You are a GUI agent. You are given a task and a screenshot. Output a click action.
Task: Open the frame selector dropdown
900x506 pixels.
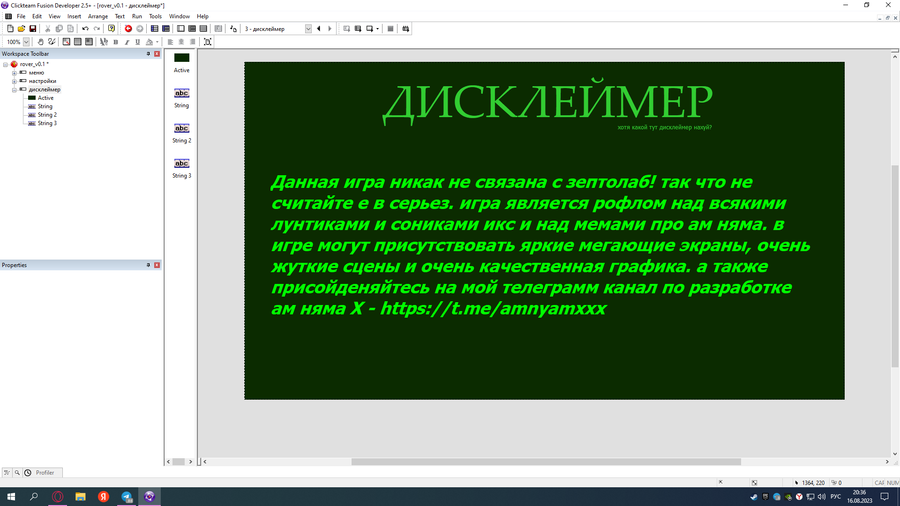308,29
